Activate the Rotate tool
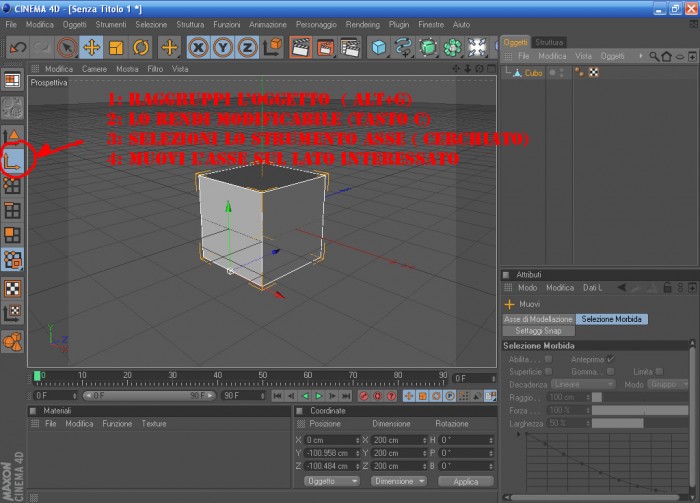 click(x=141, y=47)
